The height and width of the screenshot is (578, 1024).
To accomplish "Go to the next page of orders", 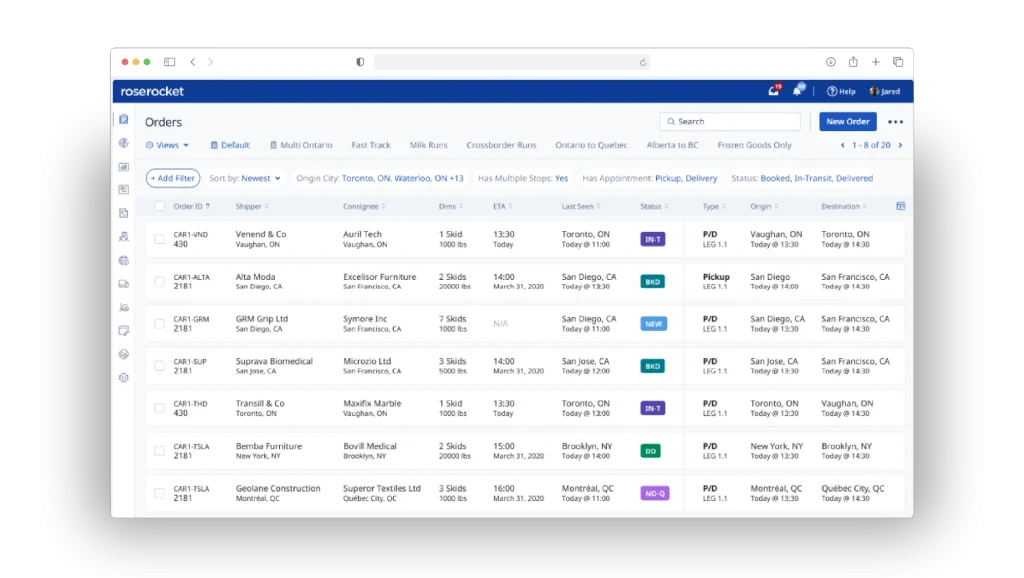I will point(901,145).
